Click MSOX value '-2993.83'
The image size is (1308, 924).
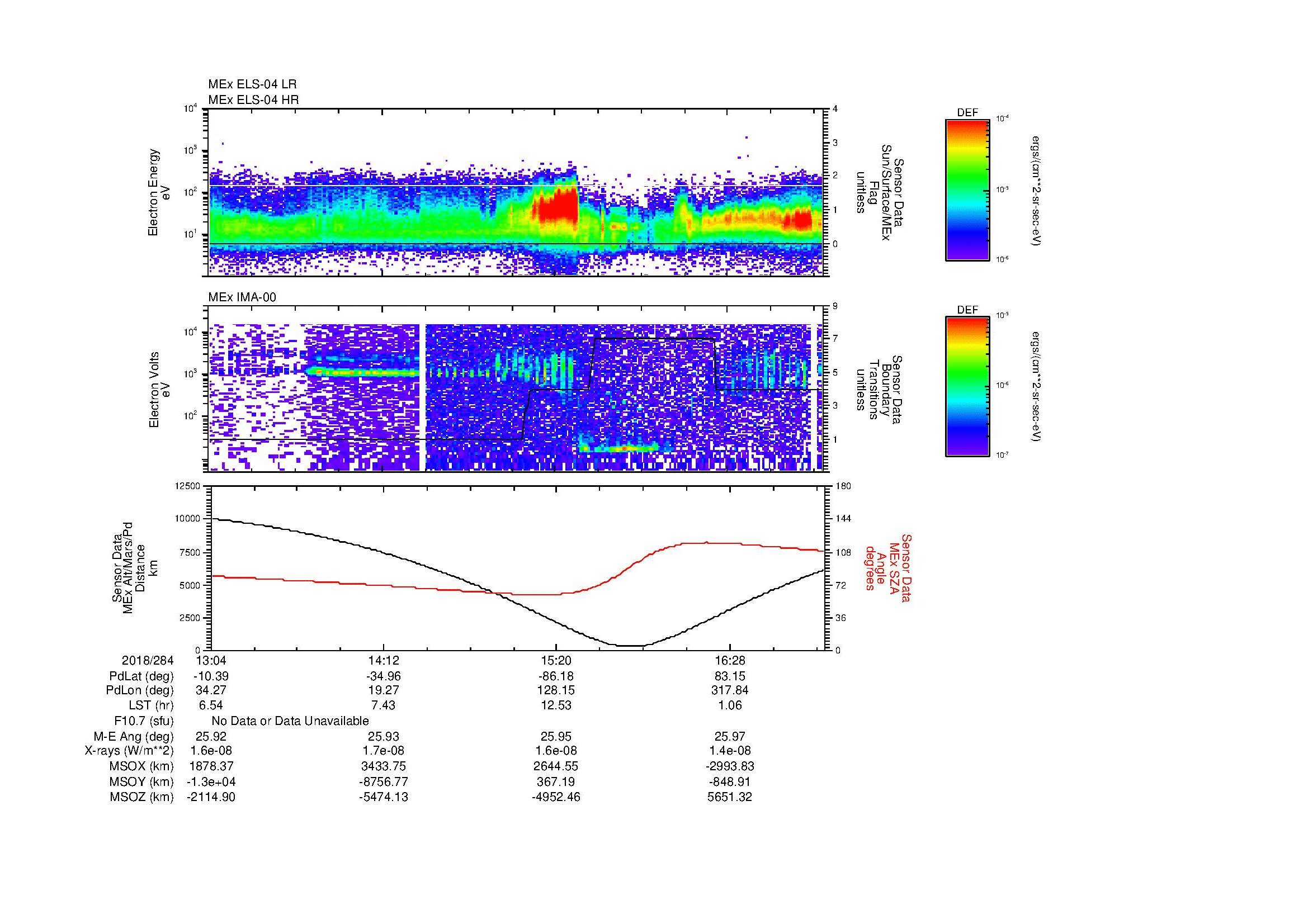click(730, 767)
